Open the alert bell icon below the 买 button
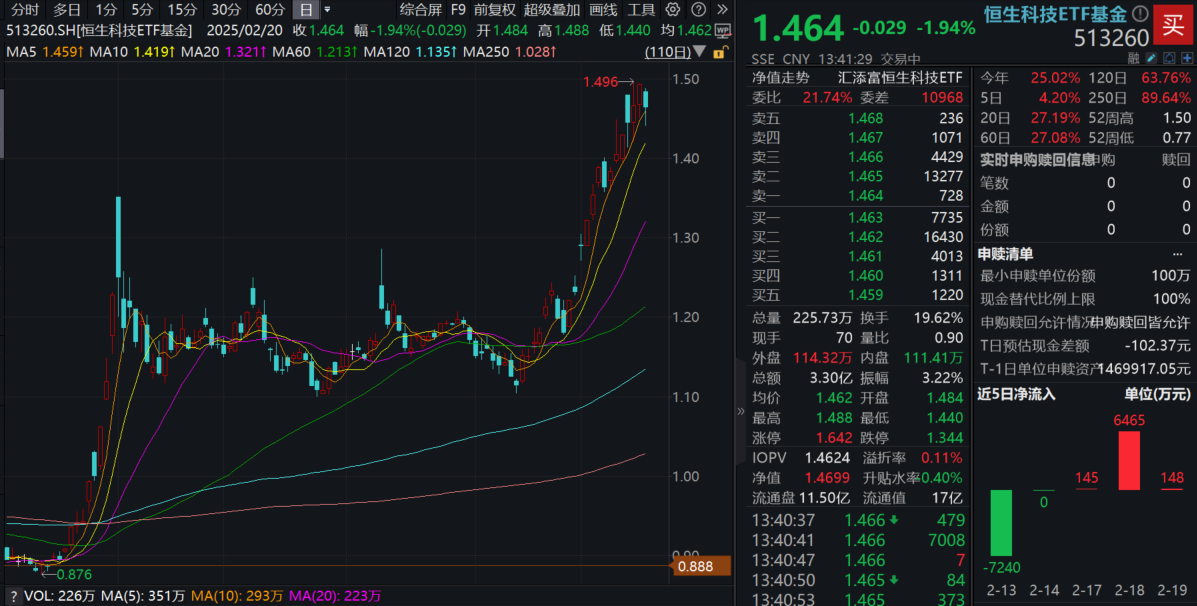This screenshot has width=1197, height=606. coord(1170,57)
